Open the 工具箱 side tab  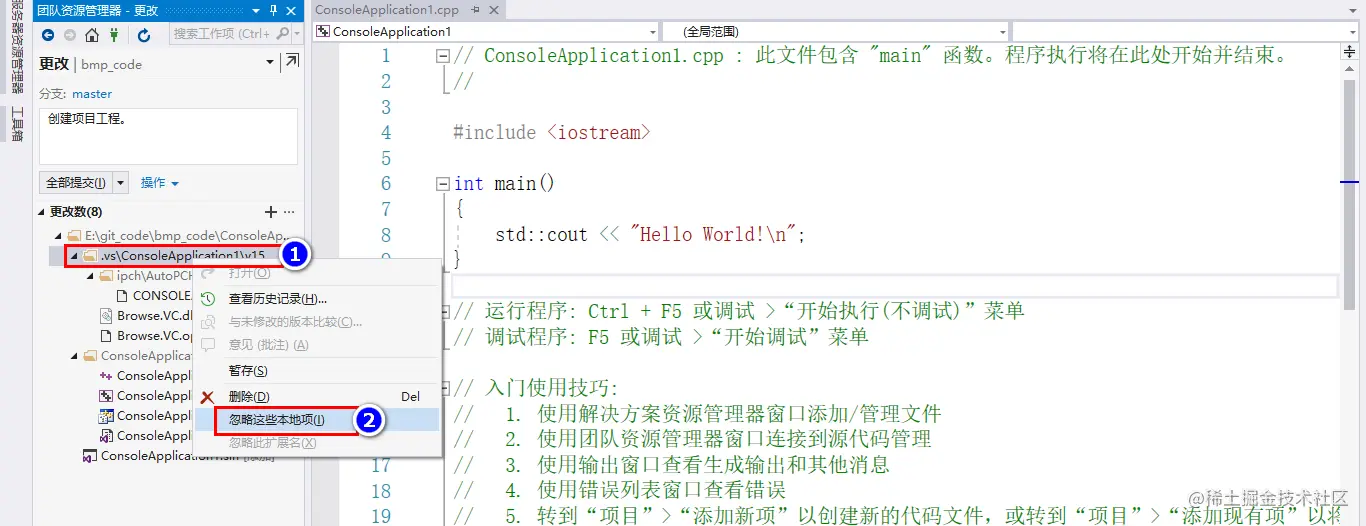[x=16, y=124]
